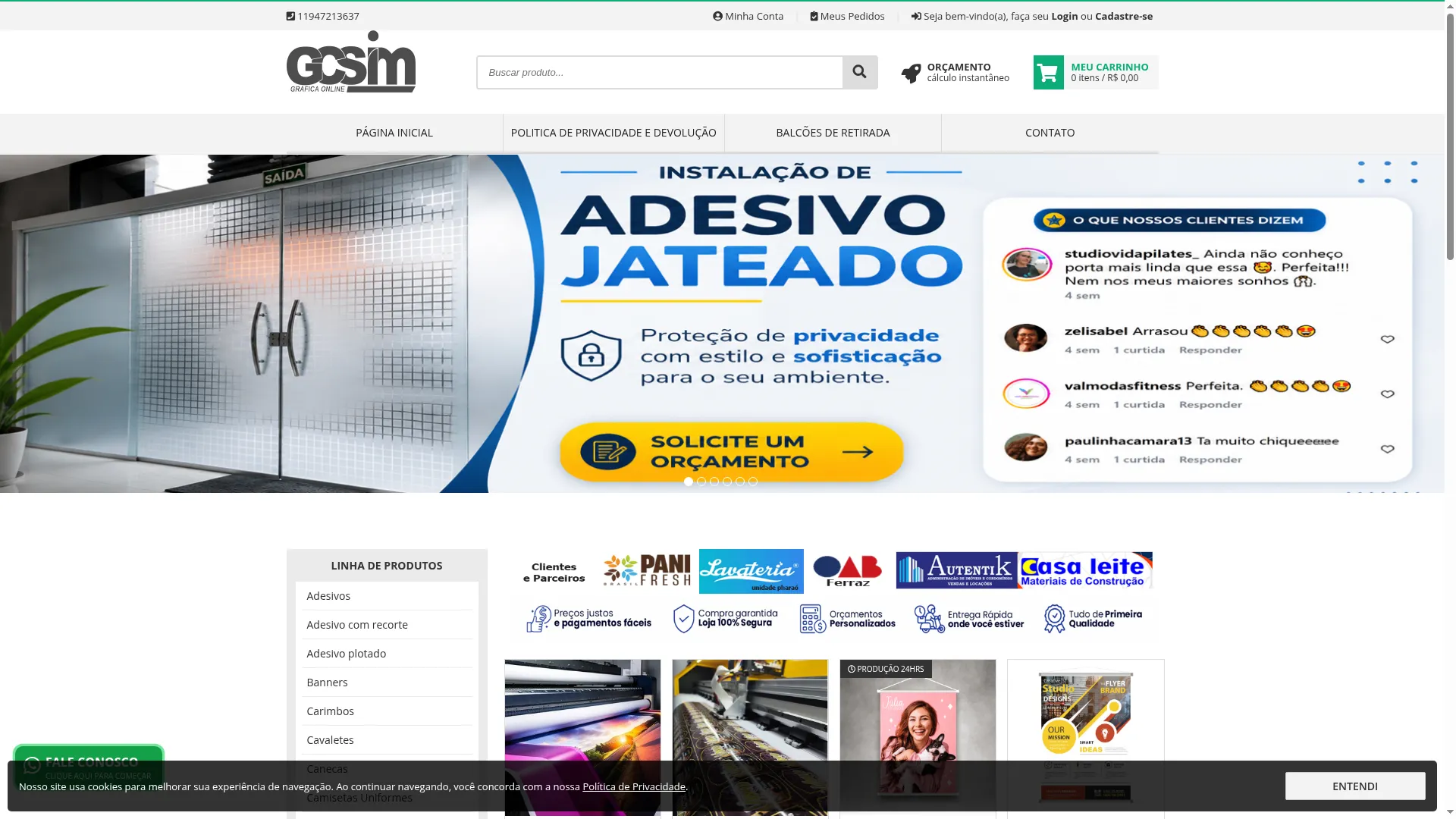Select the fourth banner slide dot
The image size is (1456, 819).
727,482
